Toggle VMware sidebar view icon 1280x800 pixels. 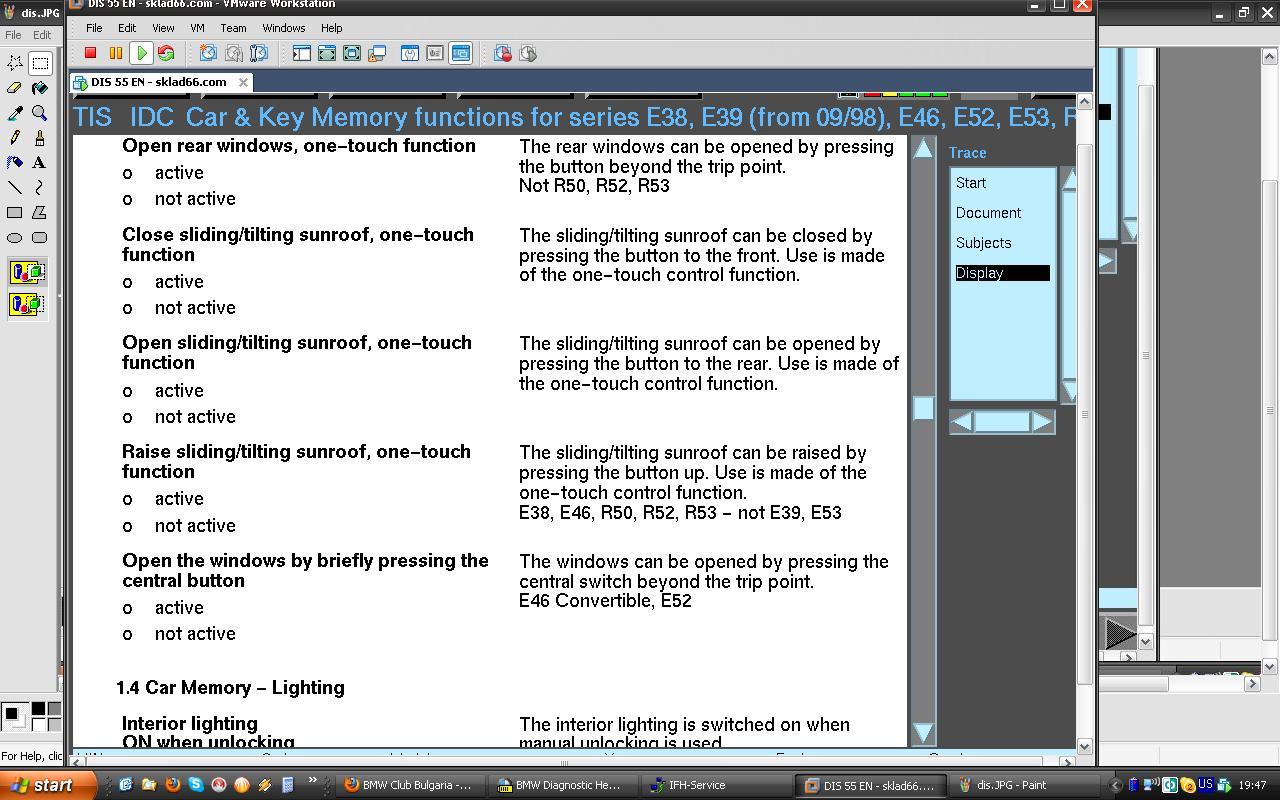tap(301, 53)
